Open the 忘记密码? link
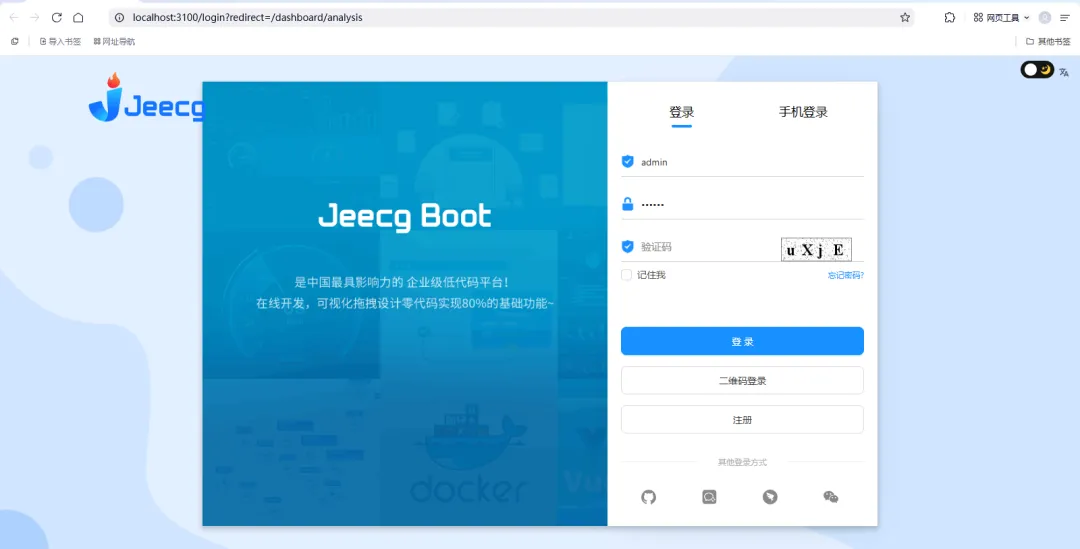Viewport: 1080px width, 549px height. coord(846,275)
